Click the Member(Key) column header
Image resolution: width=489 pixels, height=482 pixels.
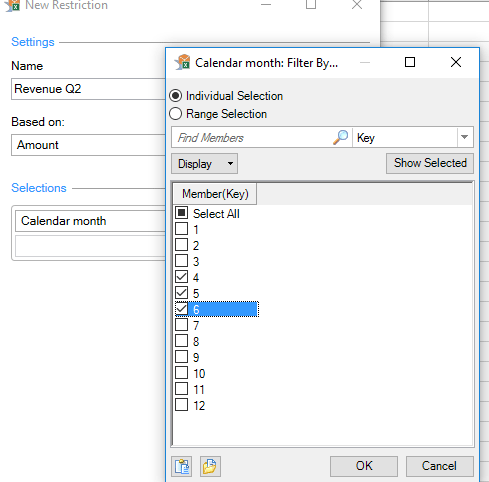tap(215, 194)
